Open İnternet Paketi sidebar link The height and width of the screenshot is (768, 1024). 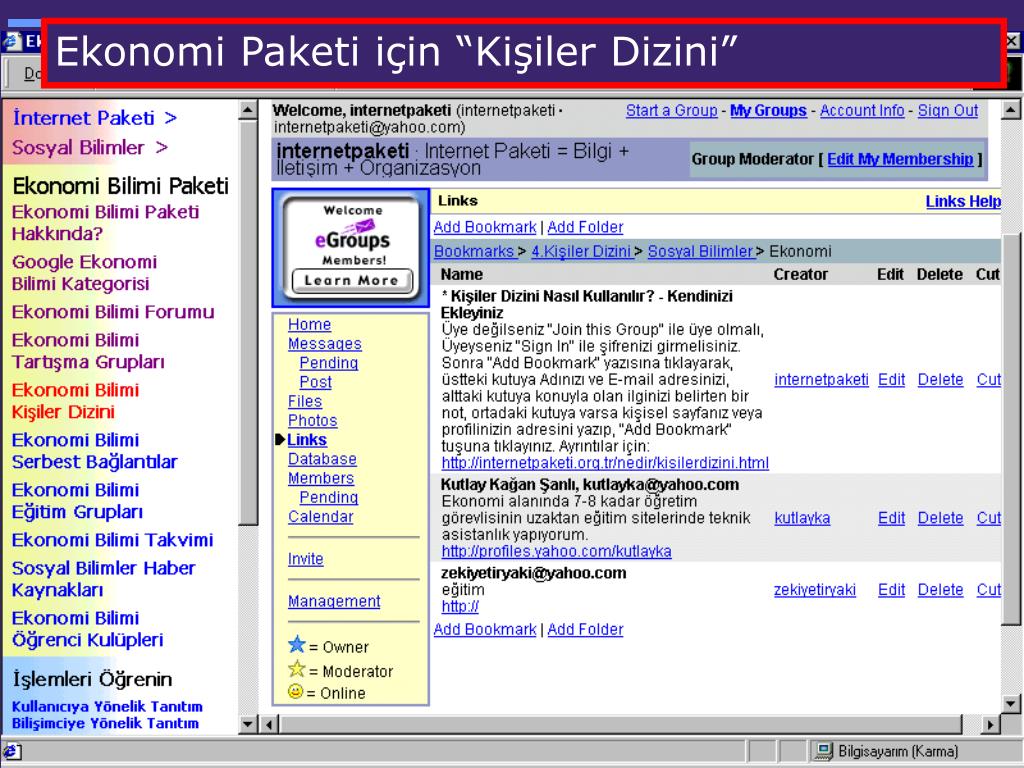tap(94, 118)
